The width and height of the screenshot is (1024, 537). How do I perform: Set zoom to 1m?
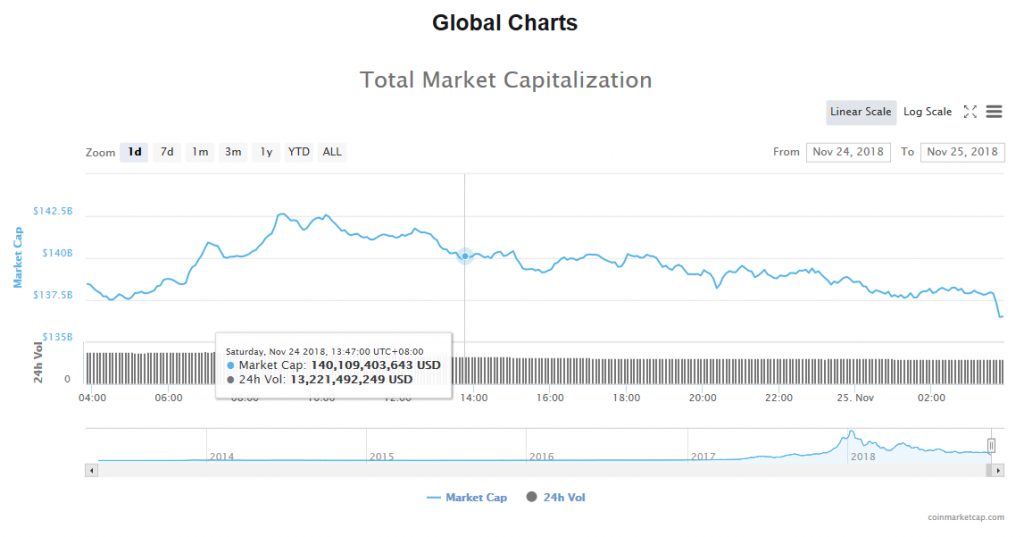(x=200, y=152)
